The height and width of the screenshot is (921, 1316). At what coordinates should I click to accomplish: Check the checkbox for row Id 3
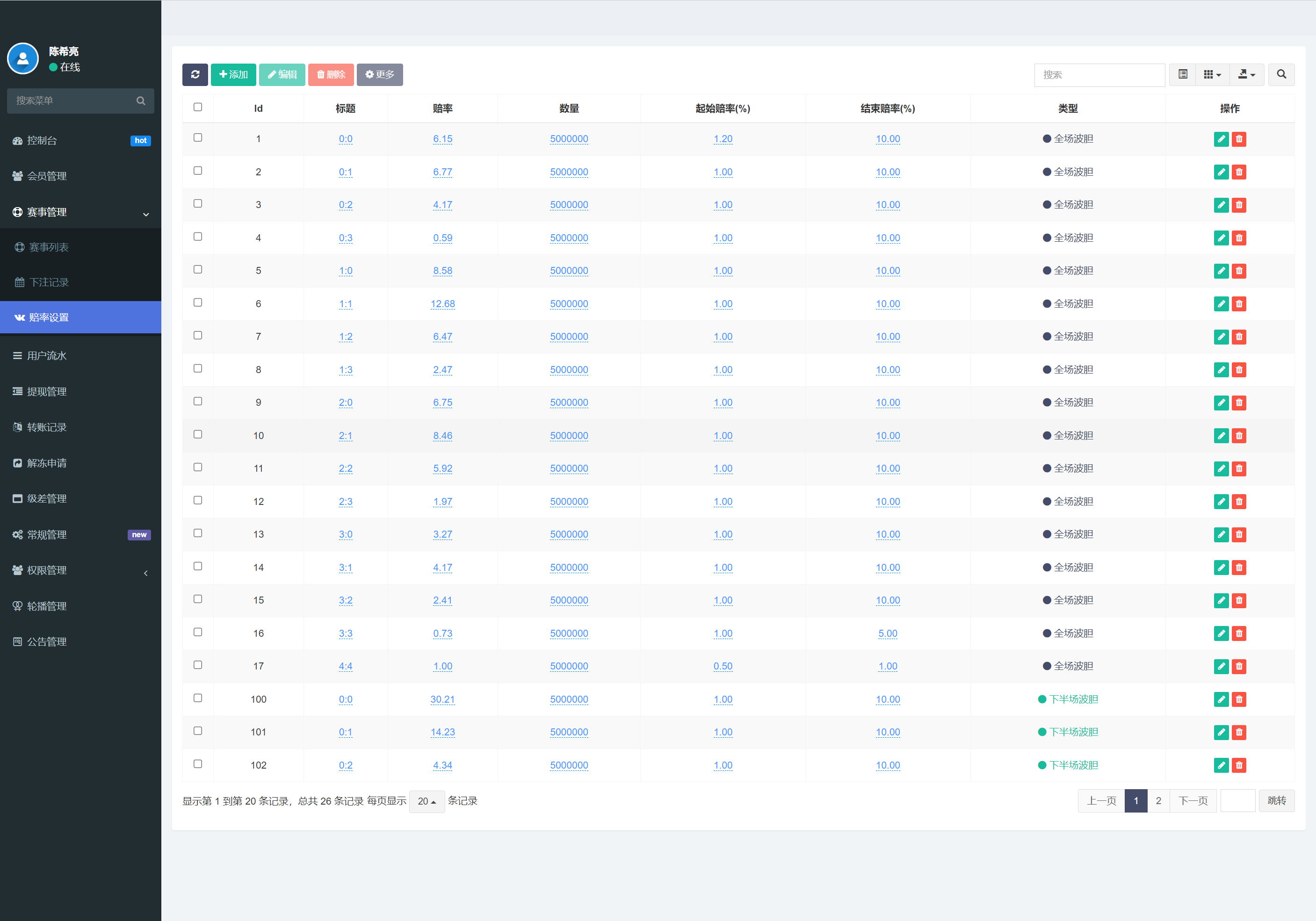pos(198,203)
